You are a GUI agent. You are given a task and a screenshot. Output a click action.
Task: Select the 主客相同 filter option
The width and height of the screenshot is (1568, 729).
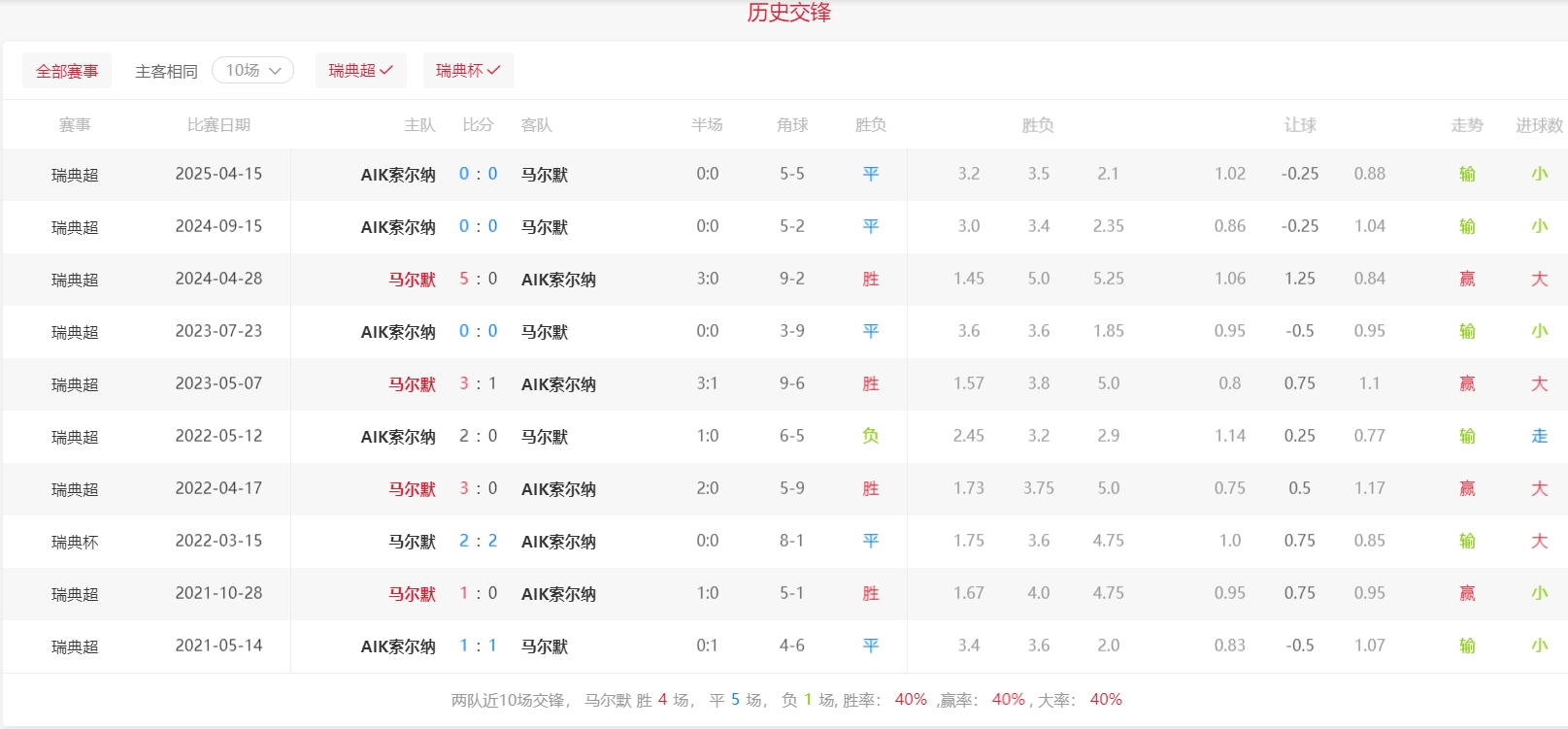pos(166,71)
